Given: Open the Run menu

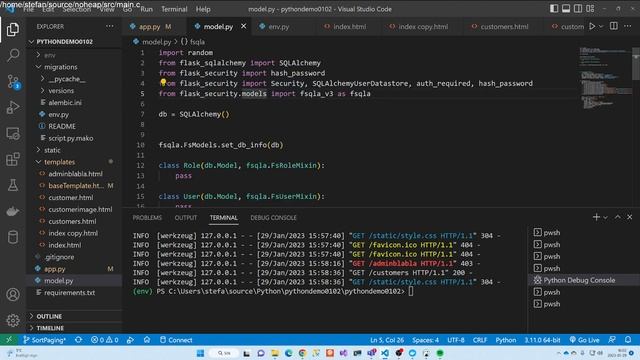Looking at the screenshot, I should pyautogui.click(x=146, y=9).
